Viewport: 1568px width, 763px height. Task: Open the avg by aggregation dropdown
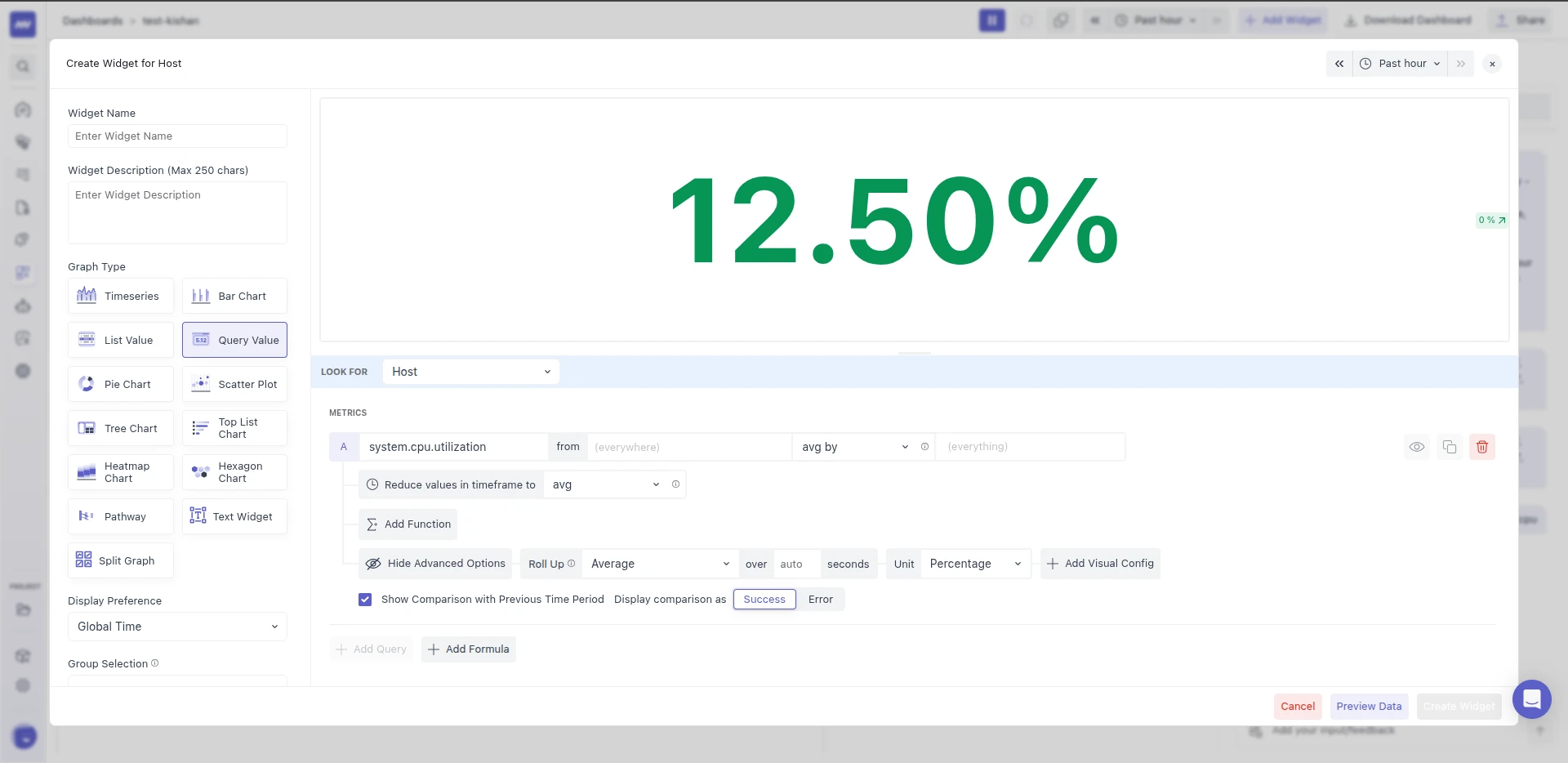(855, 447)
